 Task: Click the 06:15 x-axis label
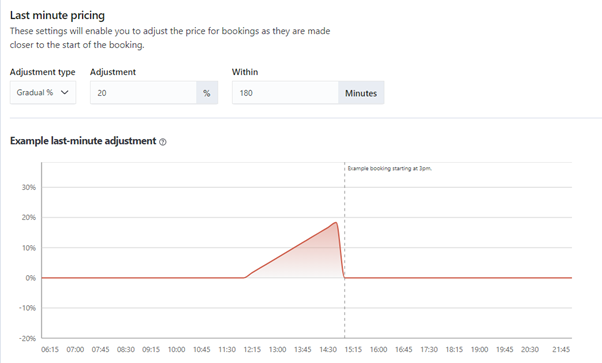coord(50,350)
